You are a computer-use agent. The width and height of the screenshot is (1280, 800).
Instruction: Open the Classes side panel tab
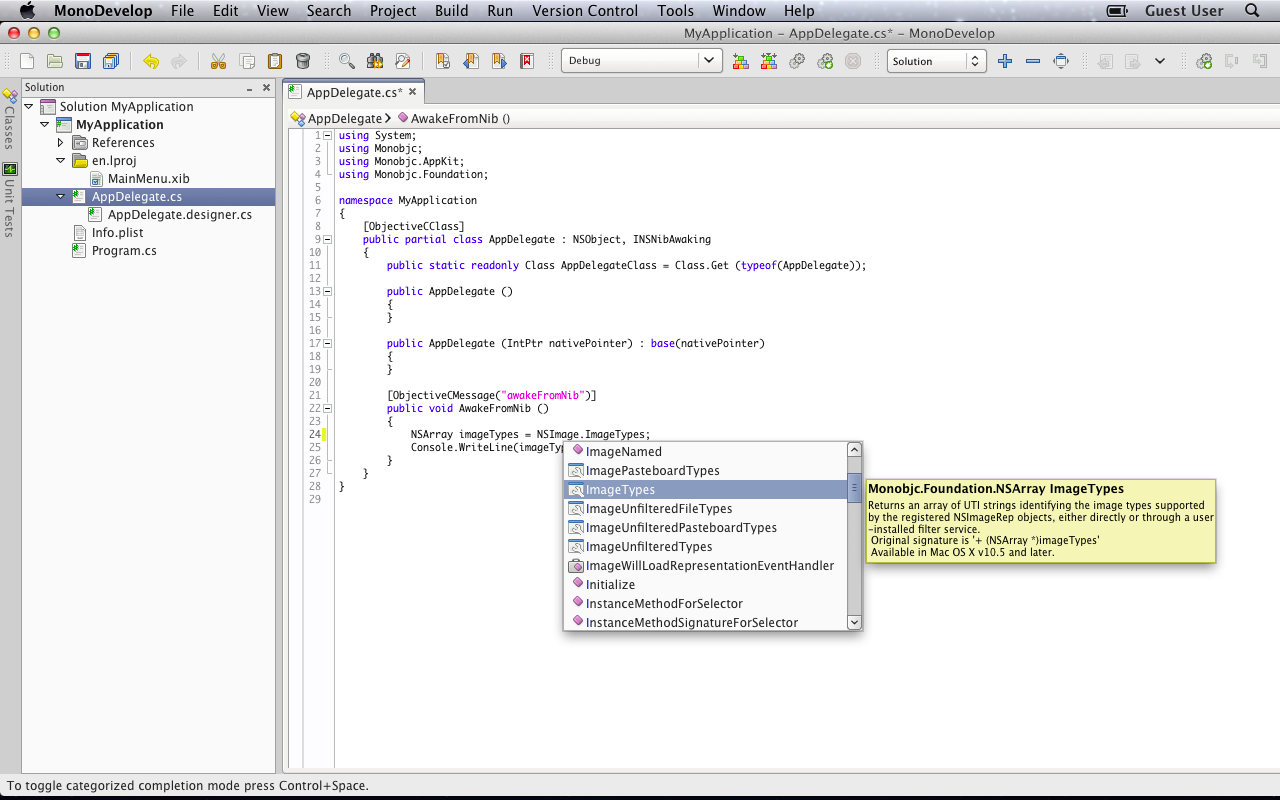[x=9, y=120]
